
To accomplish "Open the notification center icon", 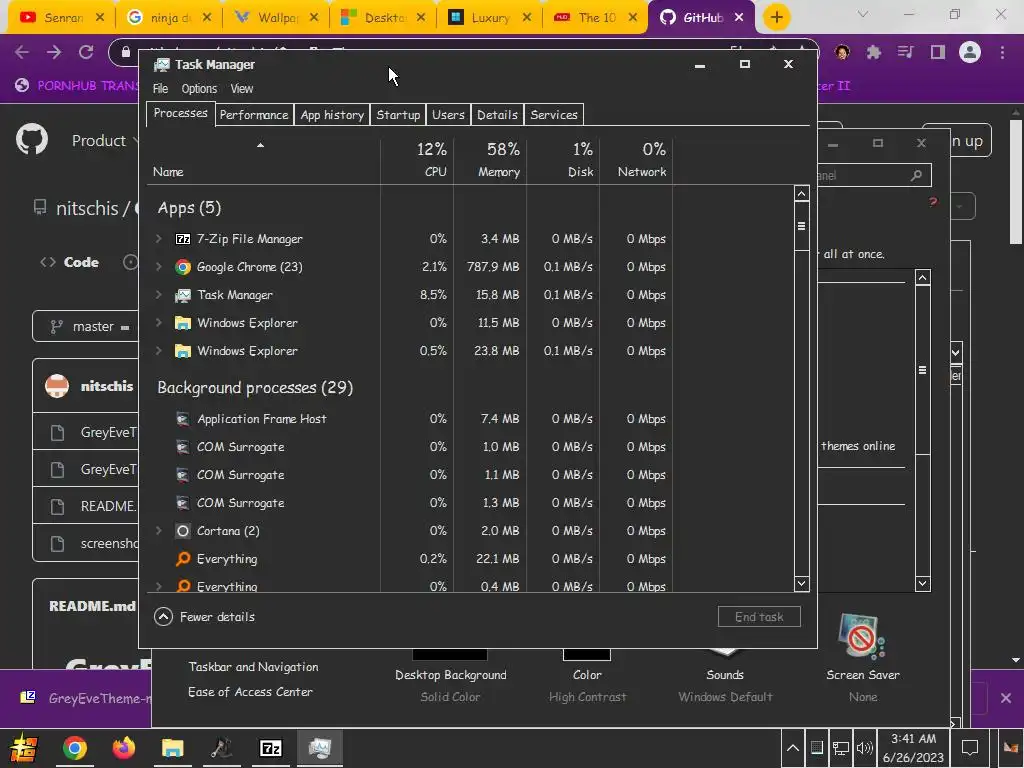I will (x=970, y=748).
